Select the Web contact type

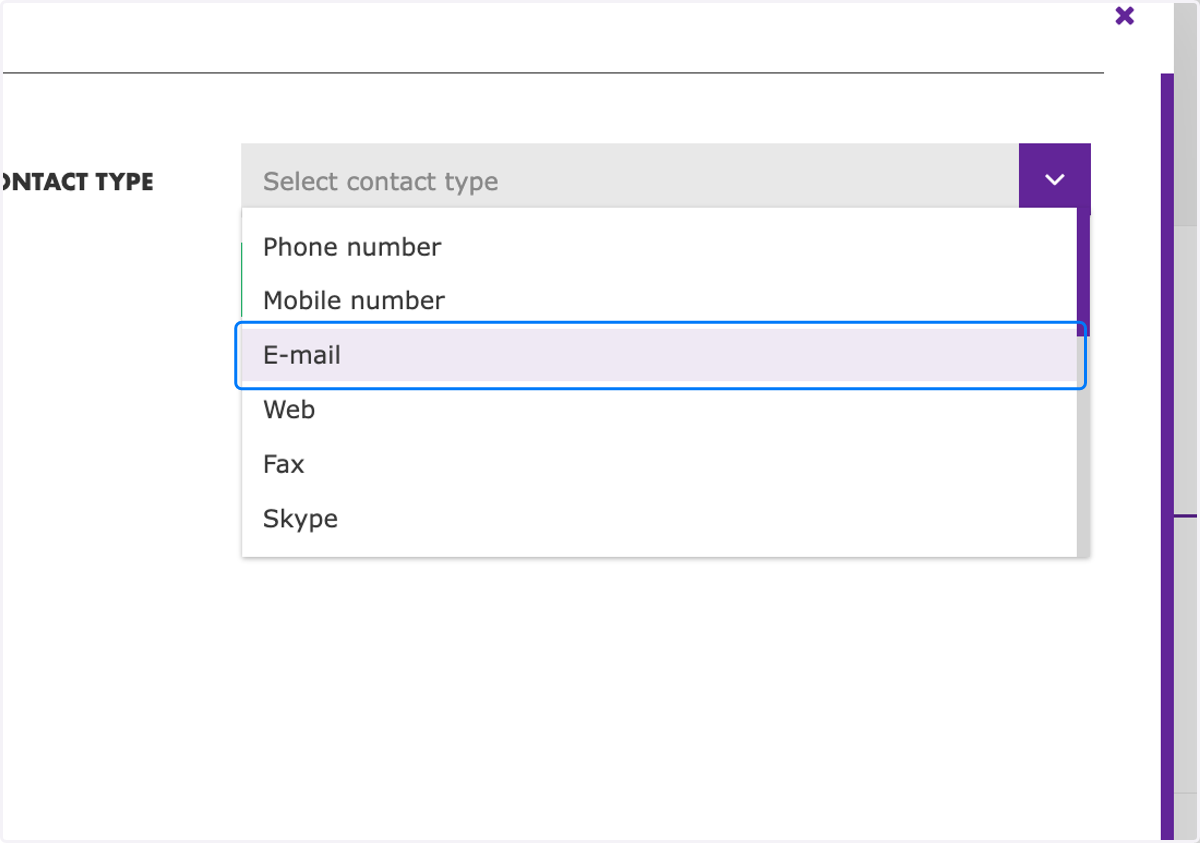[x=659, y=410]
